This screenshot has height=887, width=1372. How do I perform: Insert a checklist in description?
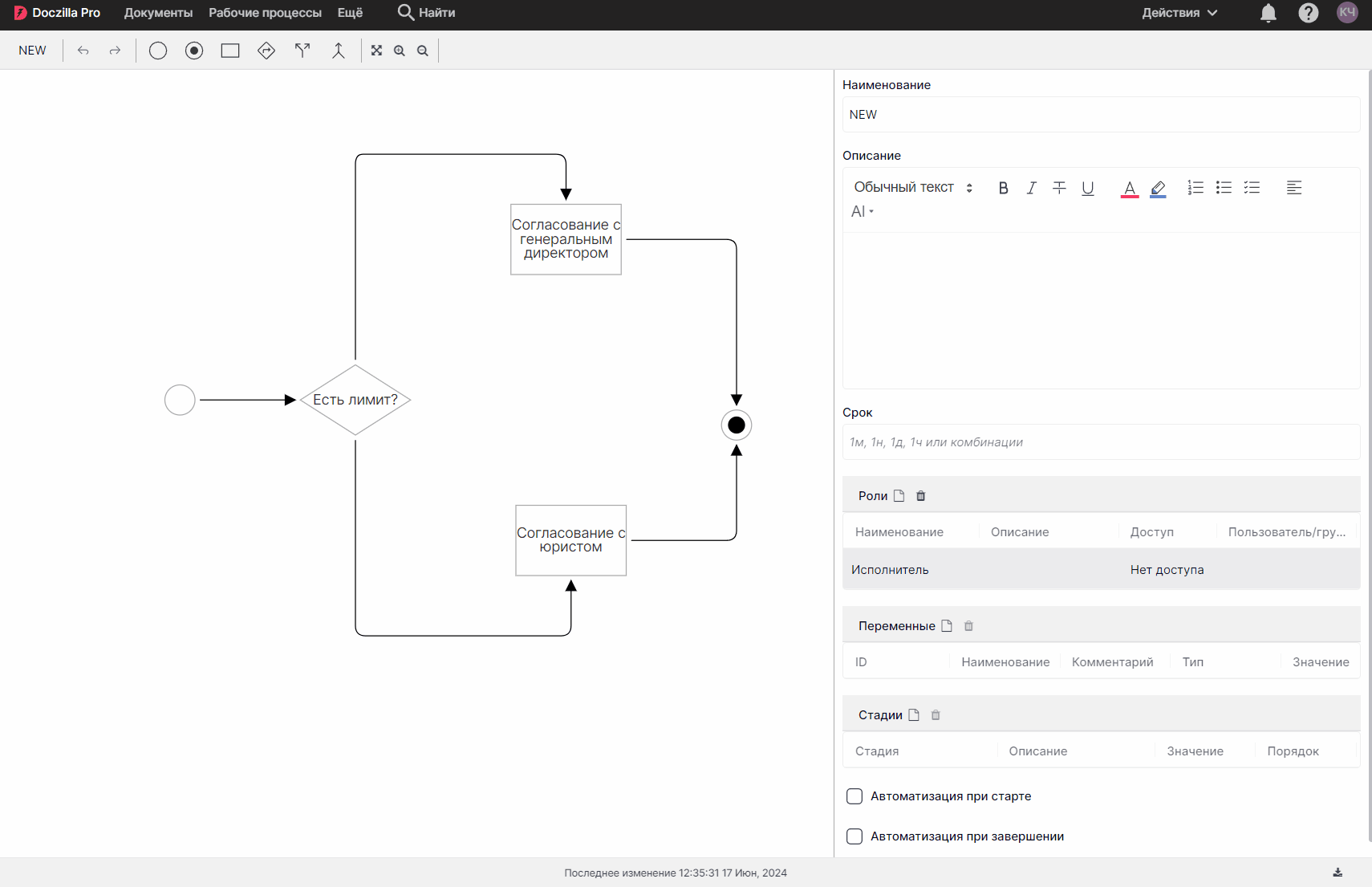(x=1252, y=188)
